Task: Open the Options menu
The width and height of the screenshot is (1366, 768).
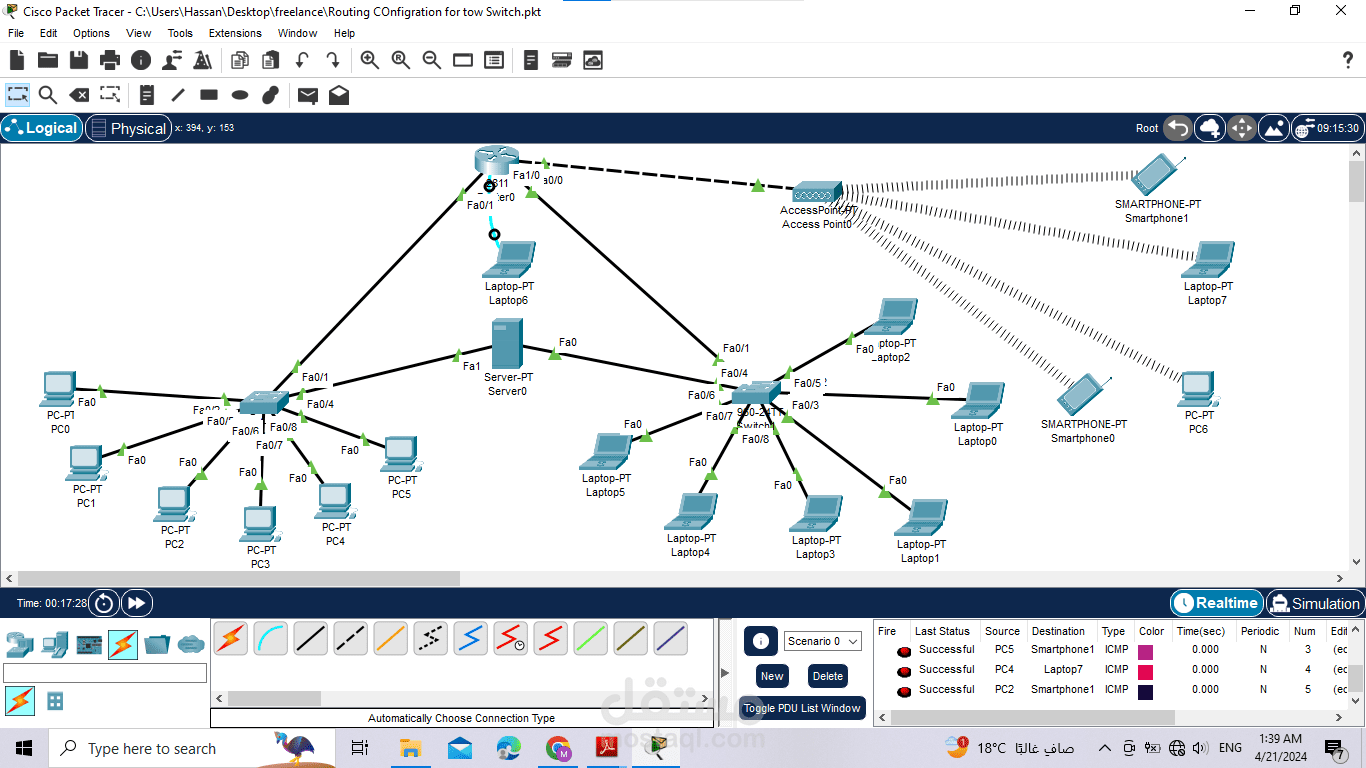Action: (x=91, y=33)
